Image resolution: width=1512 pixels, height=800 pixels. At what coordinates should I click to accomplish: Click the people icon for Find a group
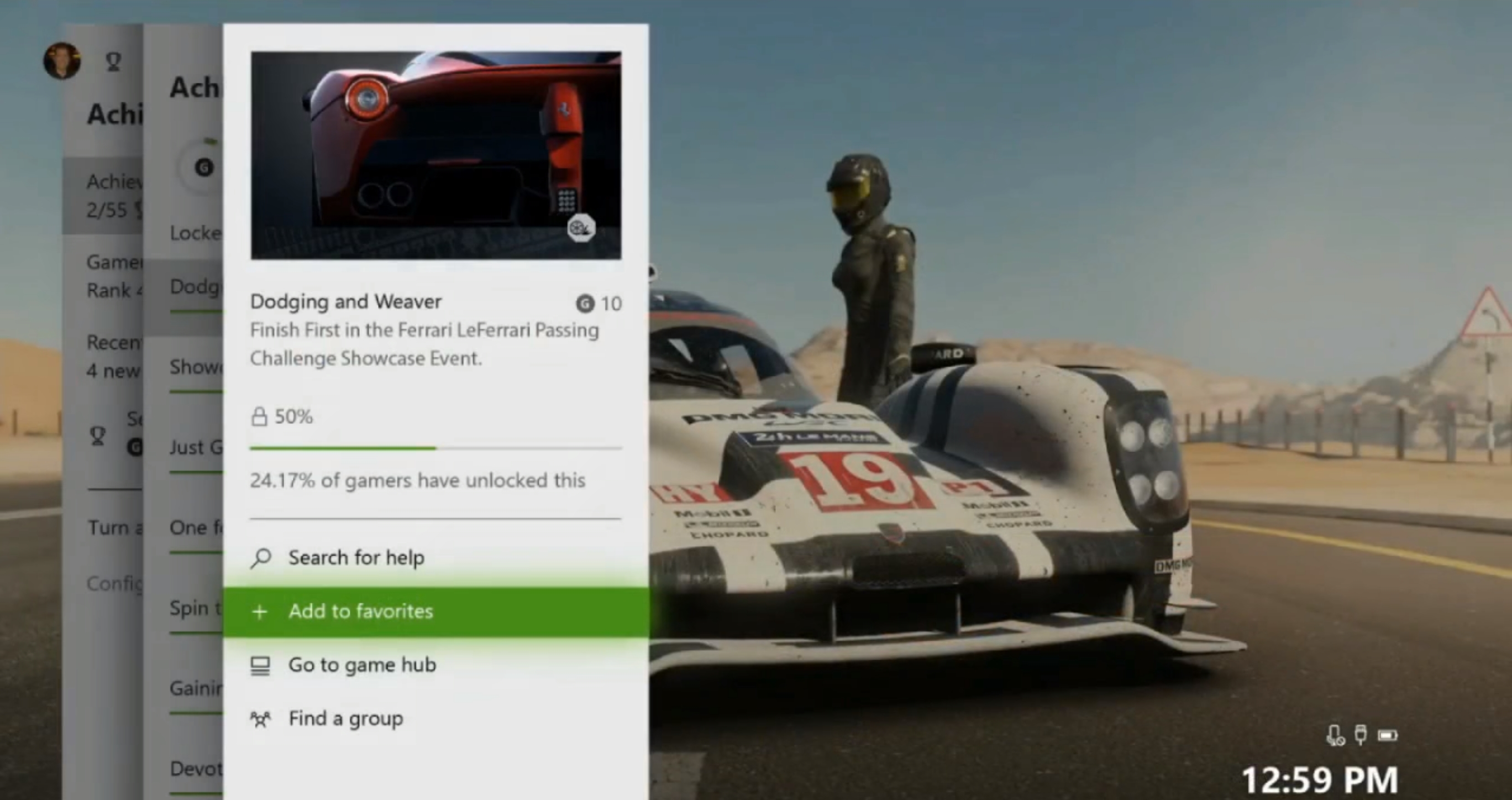[x=261, y=719]
